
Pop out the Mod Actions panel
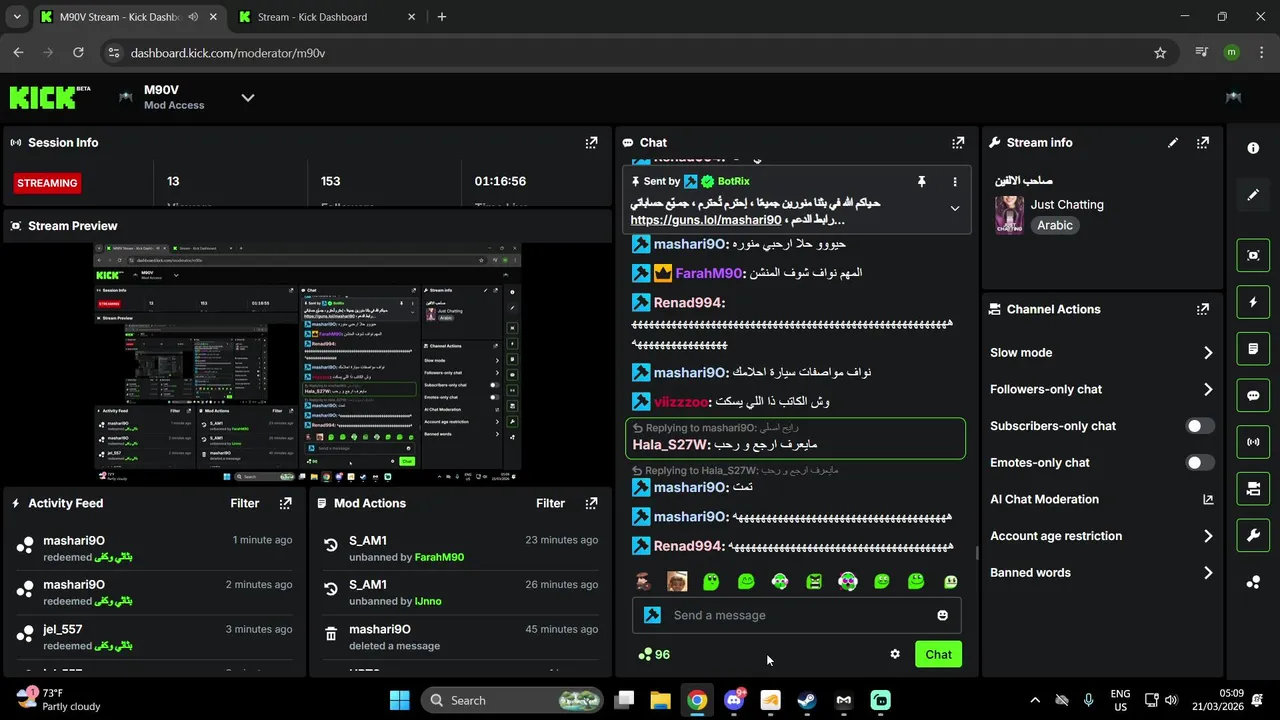tap(591, 503)
